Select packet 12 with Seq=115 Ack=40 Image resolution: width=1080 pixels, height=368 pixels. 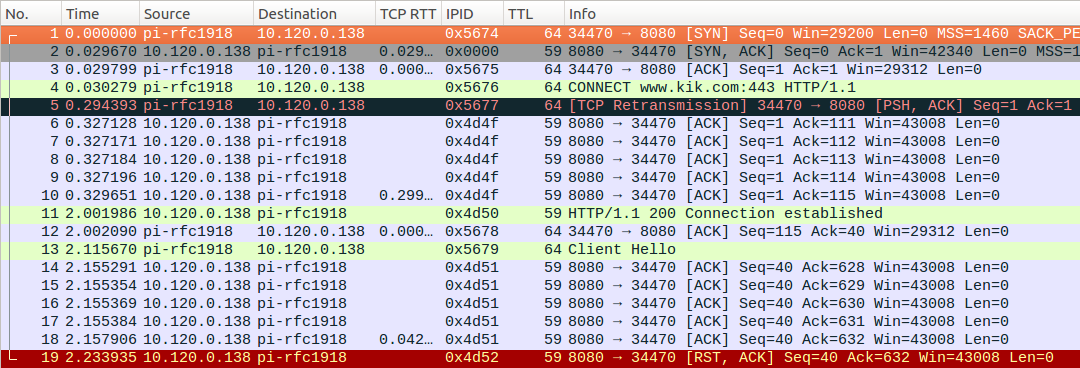540,231
